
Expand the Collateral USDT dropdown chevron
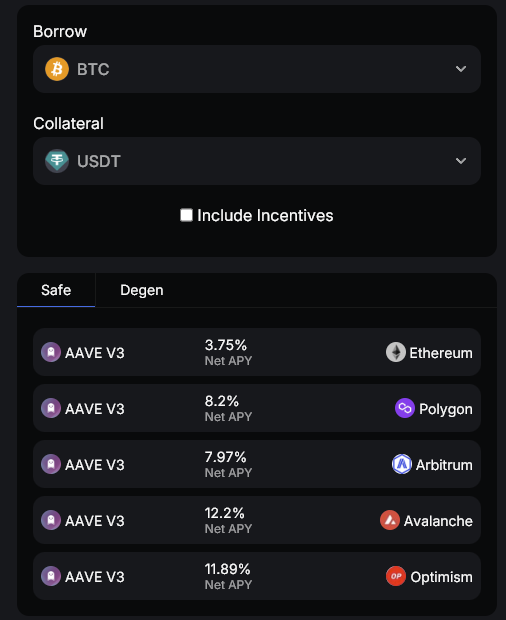tap(461, 161)
